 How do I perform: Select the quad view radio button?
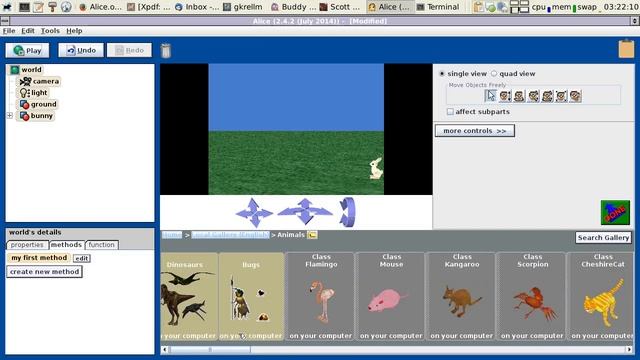(494, 74)
